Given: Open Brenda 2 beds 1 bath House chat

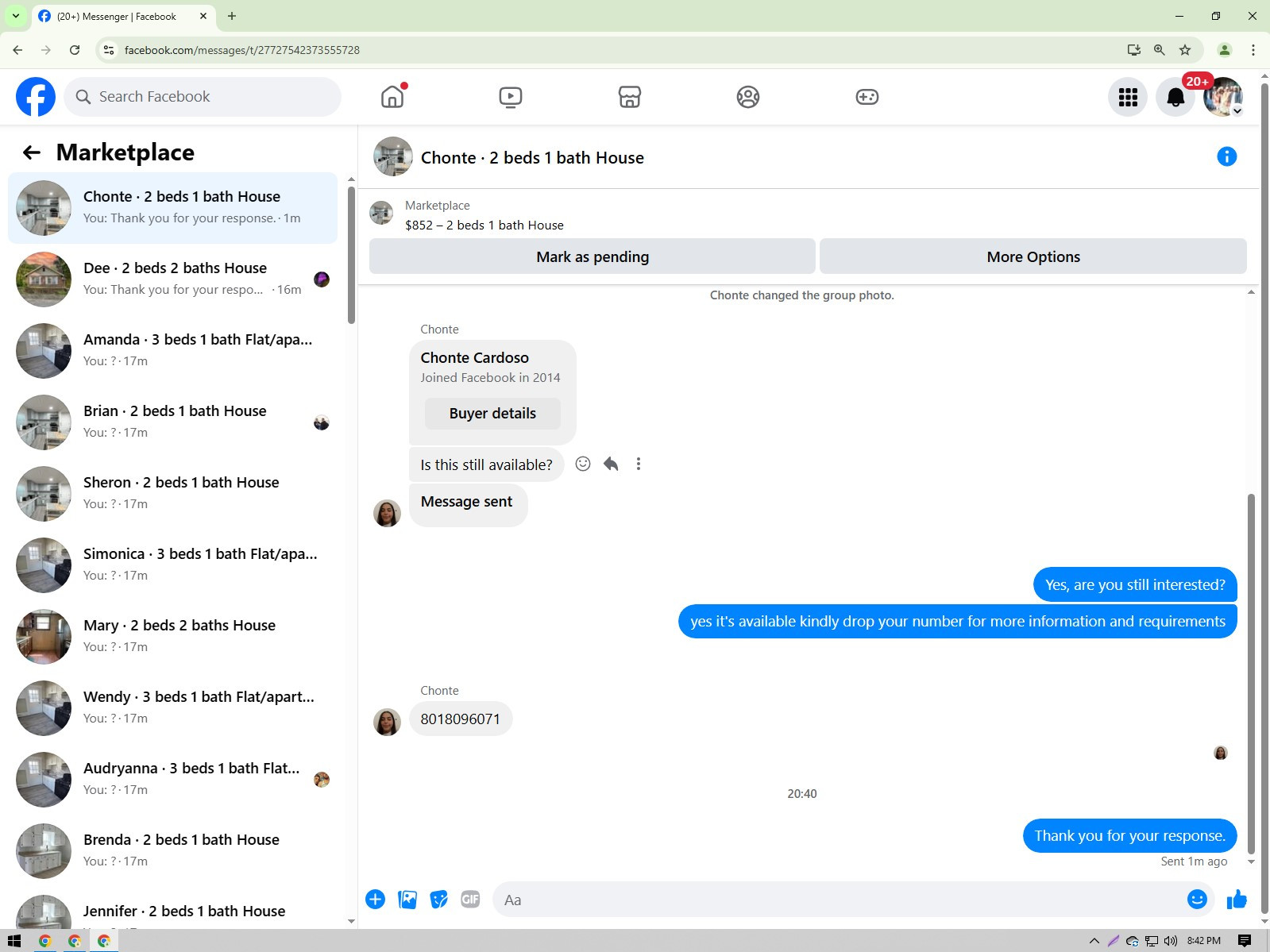Looking at the screenshot, I should pos(173,851).
